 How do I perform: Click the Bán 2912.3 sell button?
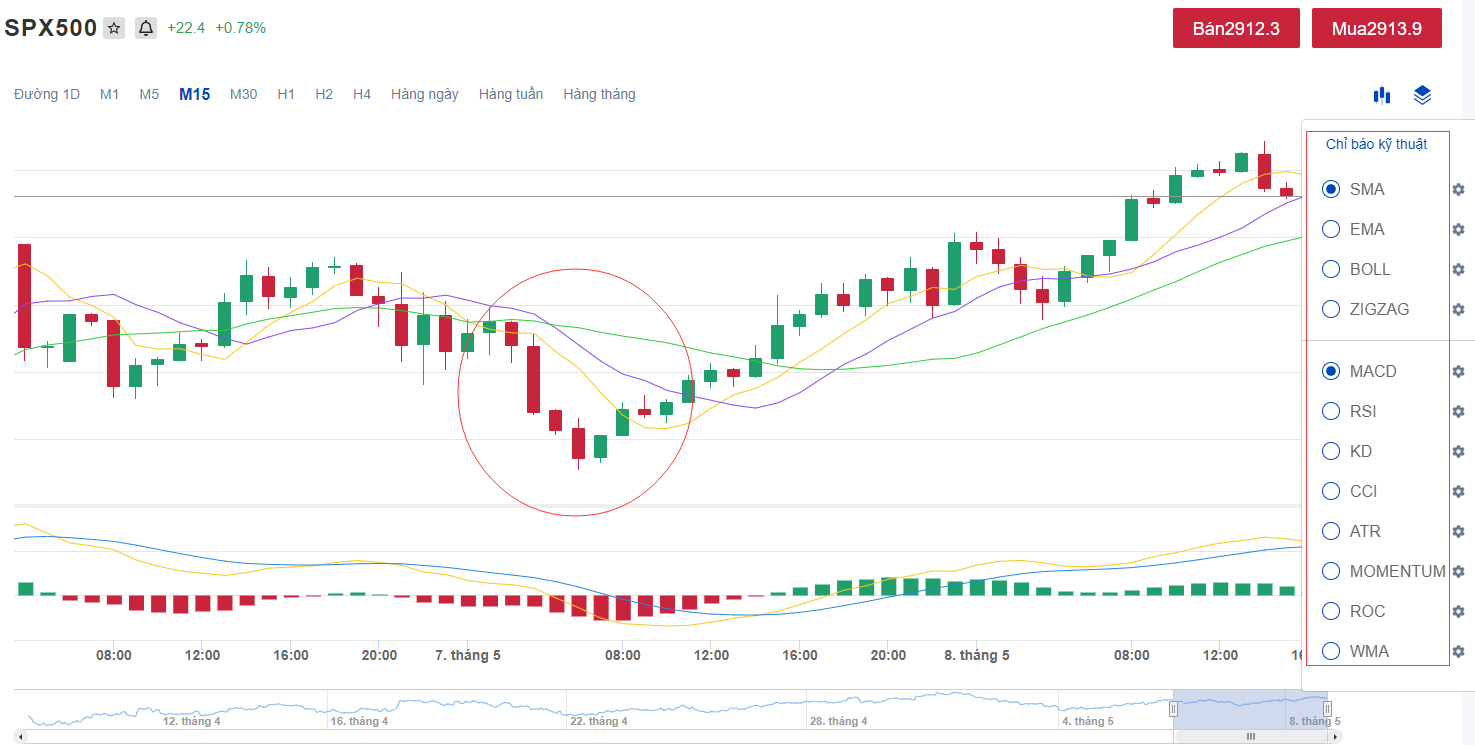click(x=1236, y=28)
